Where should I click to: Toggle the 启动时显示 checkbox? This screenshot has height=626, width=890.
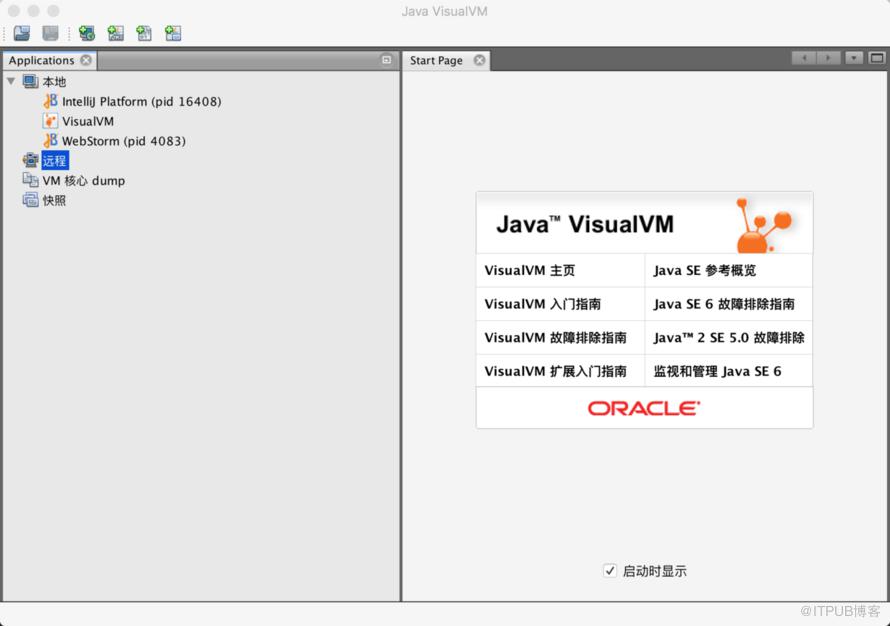pyautogui.click(x=610, y=570)
